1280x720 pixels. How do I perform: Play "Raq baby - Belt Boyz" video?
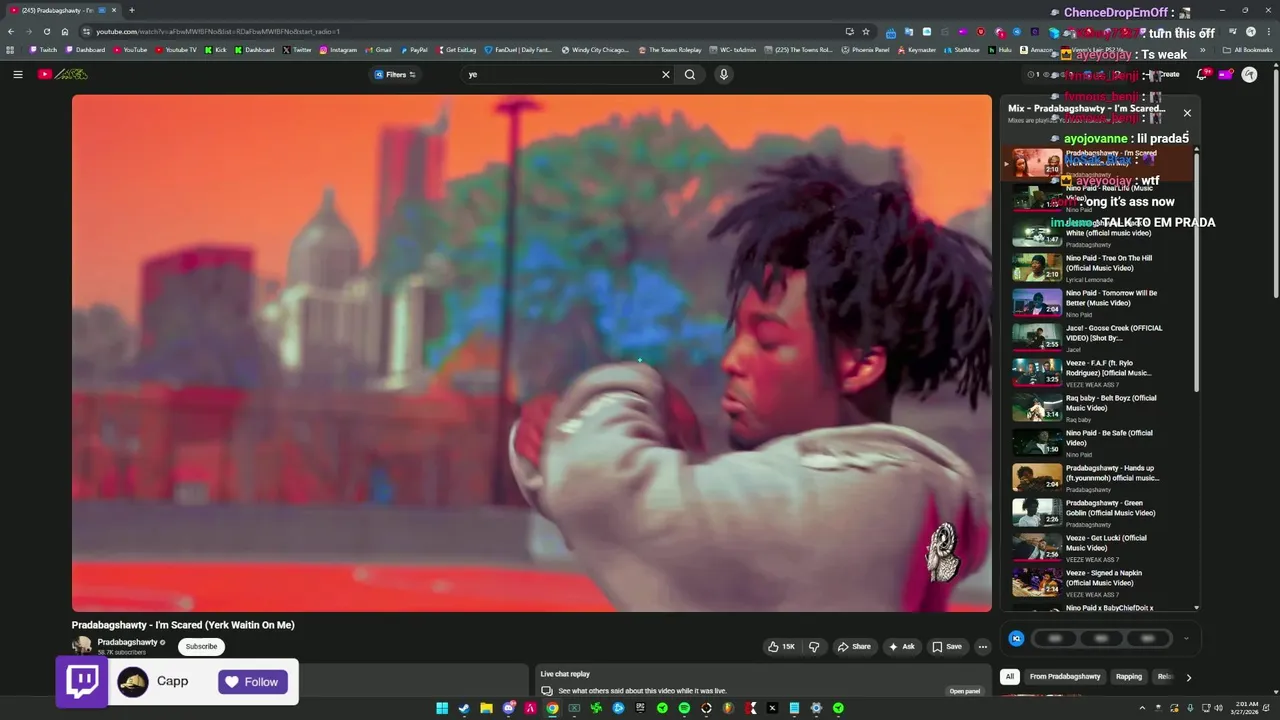click(x=1098, y=408)
